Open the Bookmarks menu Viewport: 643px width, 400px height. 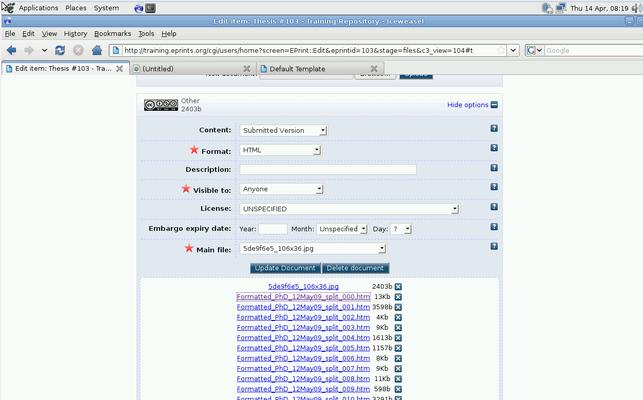click(112, 34)
